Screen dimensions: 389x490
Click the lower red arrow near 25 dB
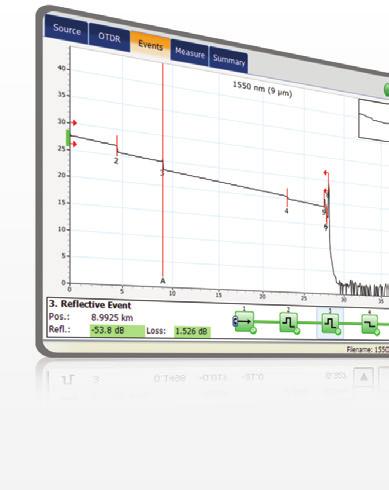(x=74, y=144)
